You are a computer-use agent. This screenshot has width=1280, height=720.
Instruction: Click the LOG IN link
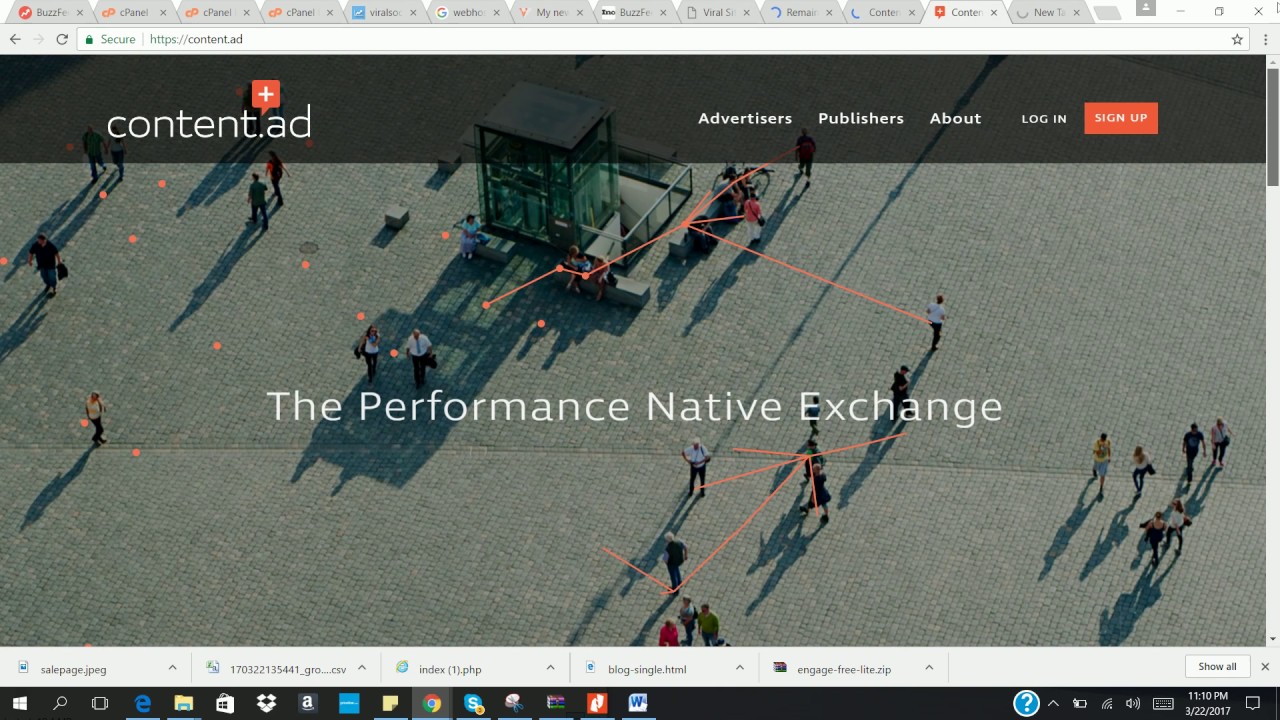point(1044,119)
